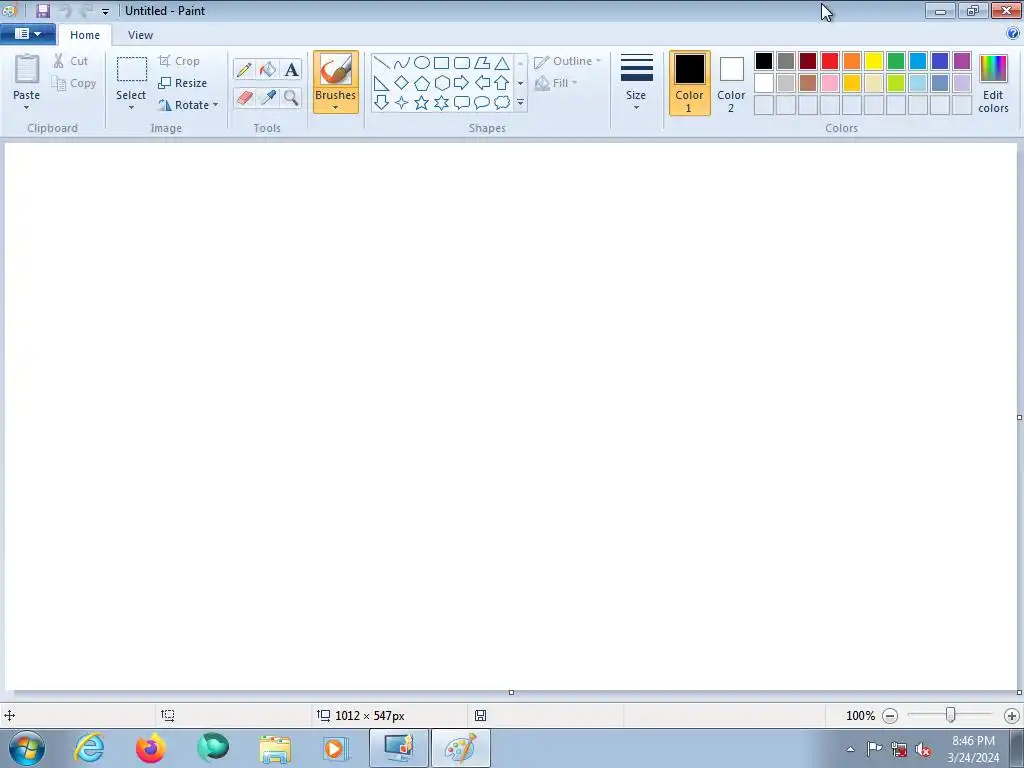
Task: Switch to the View tab
Action: (140, 35)
